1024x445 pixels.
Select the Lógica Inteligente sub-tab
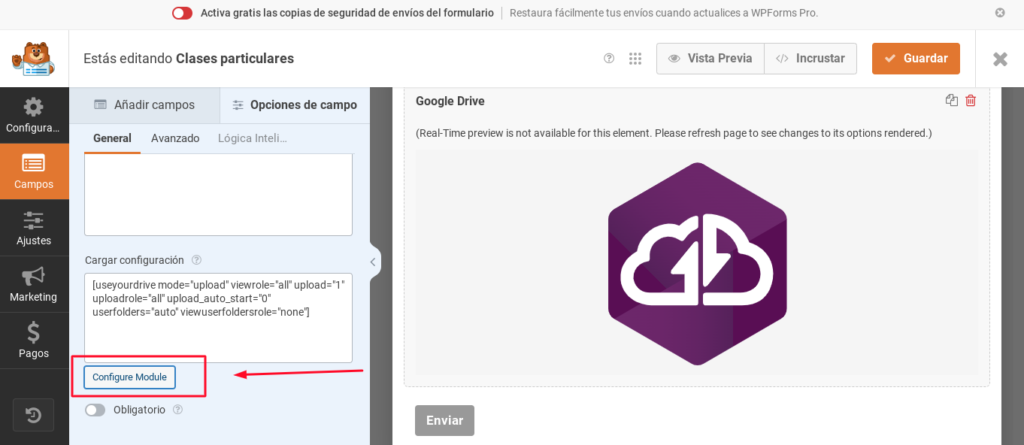[x=252, y=139]
